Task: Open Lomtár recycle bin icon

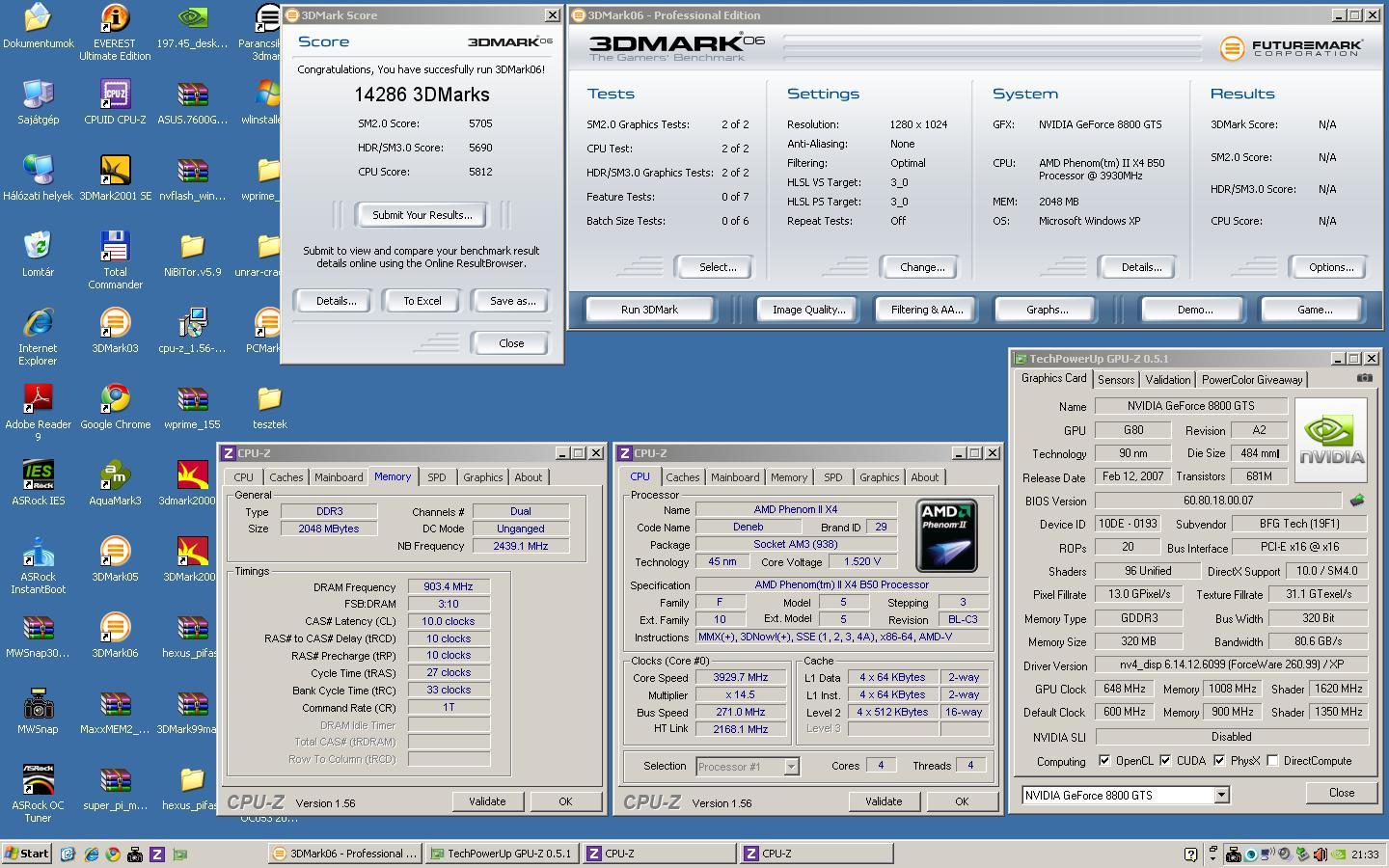Action: pos(38,254)
